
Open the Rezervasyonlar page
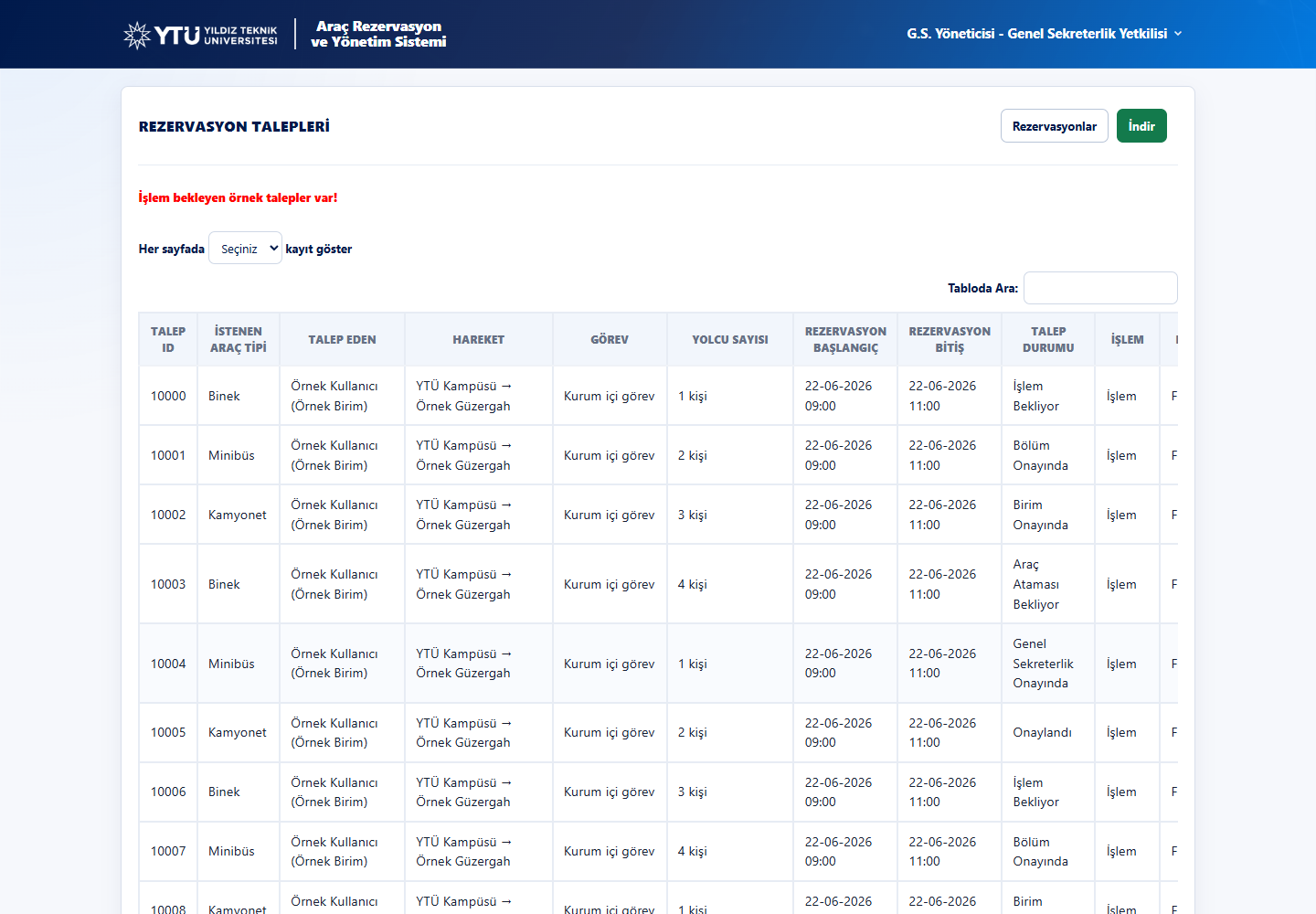click(x=1055, y=126)
